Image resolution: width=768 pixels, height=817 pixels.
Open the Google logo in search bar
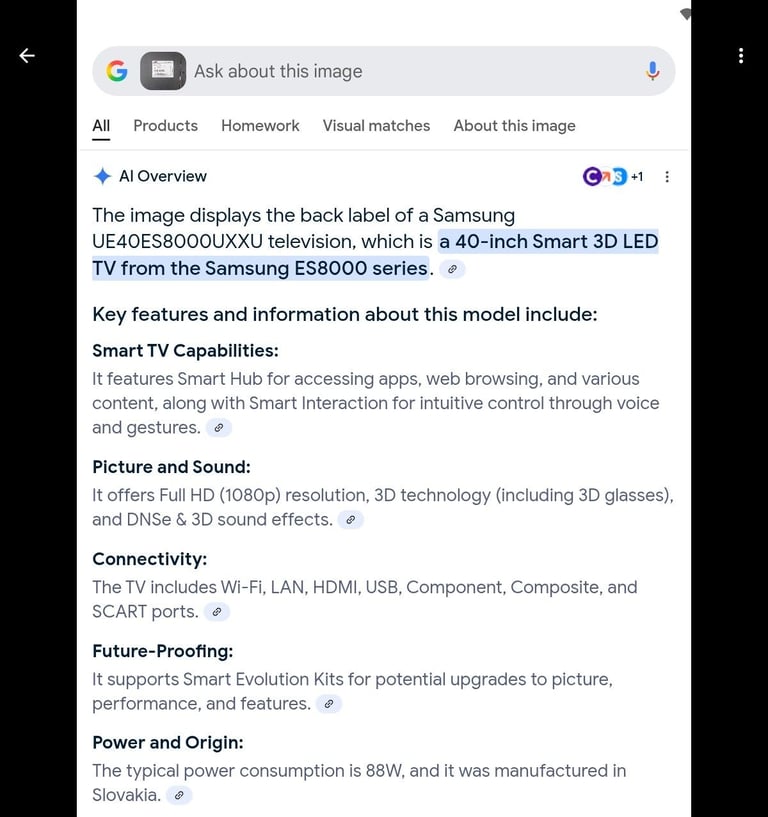[x=117, y=71]
